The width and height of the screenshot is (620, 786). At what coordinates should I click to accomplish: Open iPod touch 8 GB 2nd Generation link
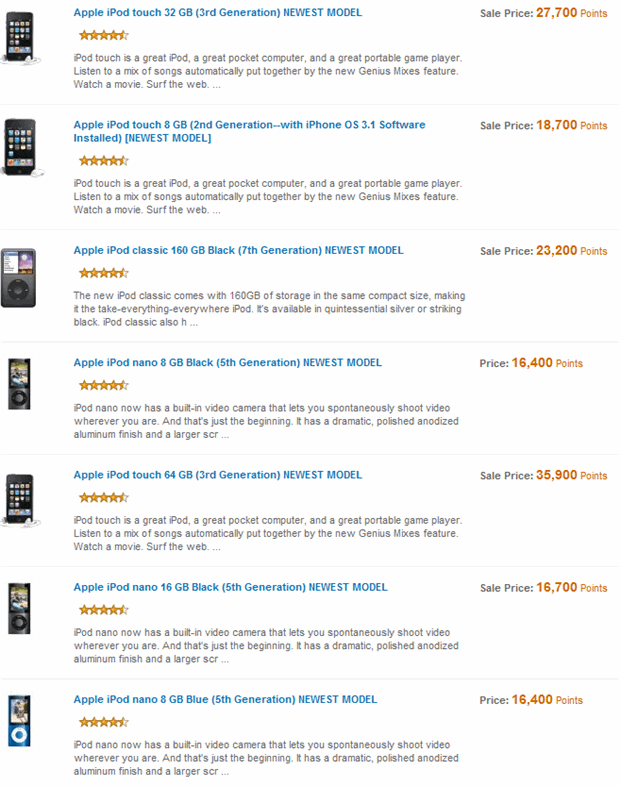point(249,131)
